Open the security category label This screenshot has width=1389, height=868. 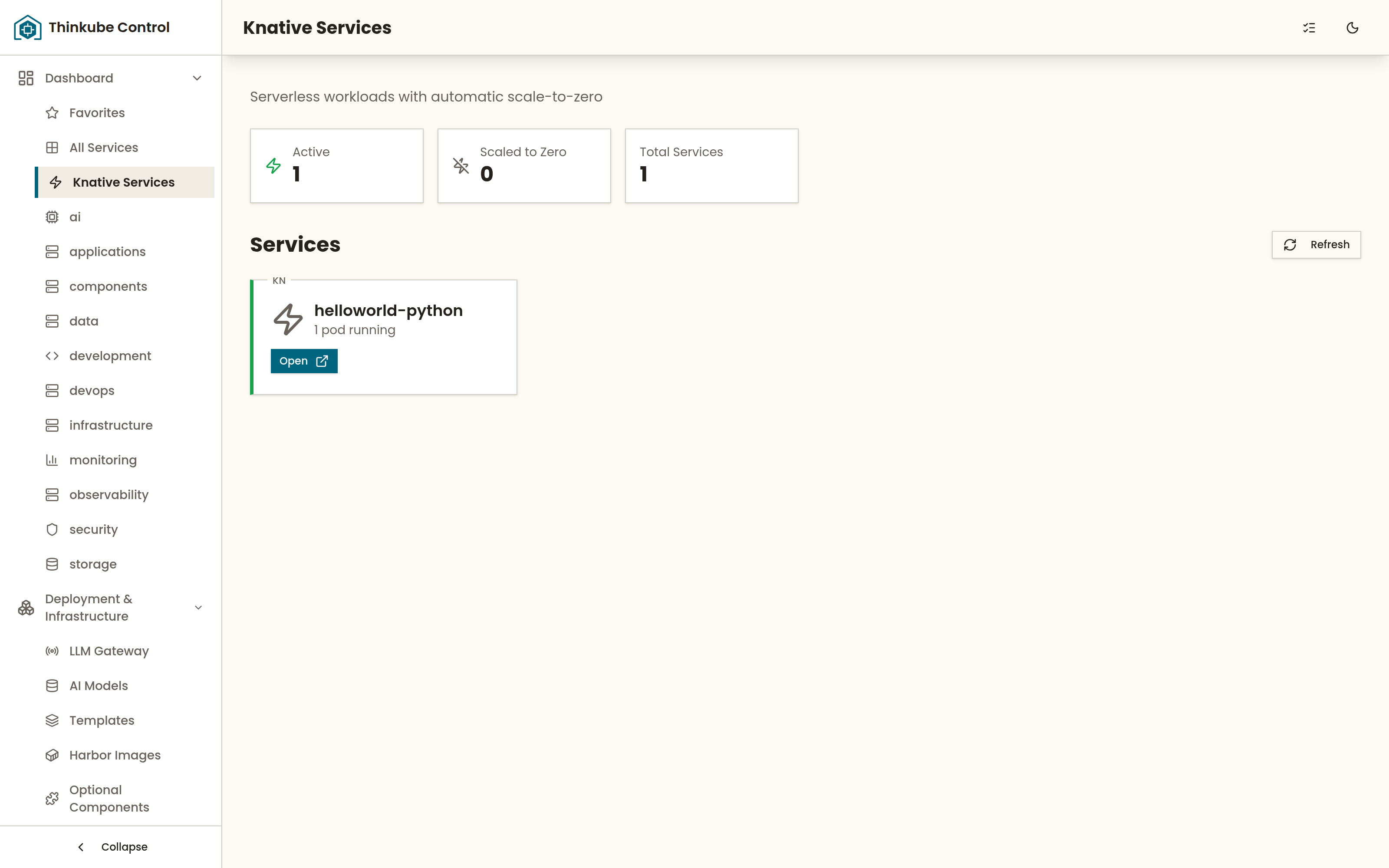point(94,530)
